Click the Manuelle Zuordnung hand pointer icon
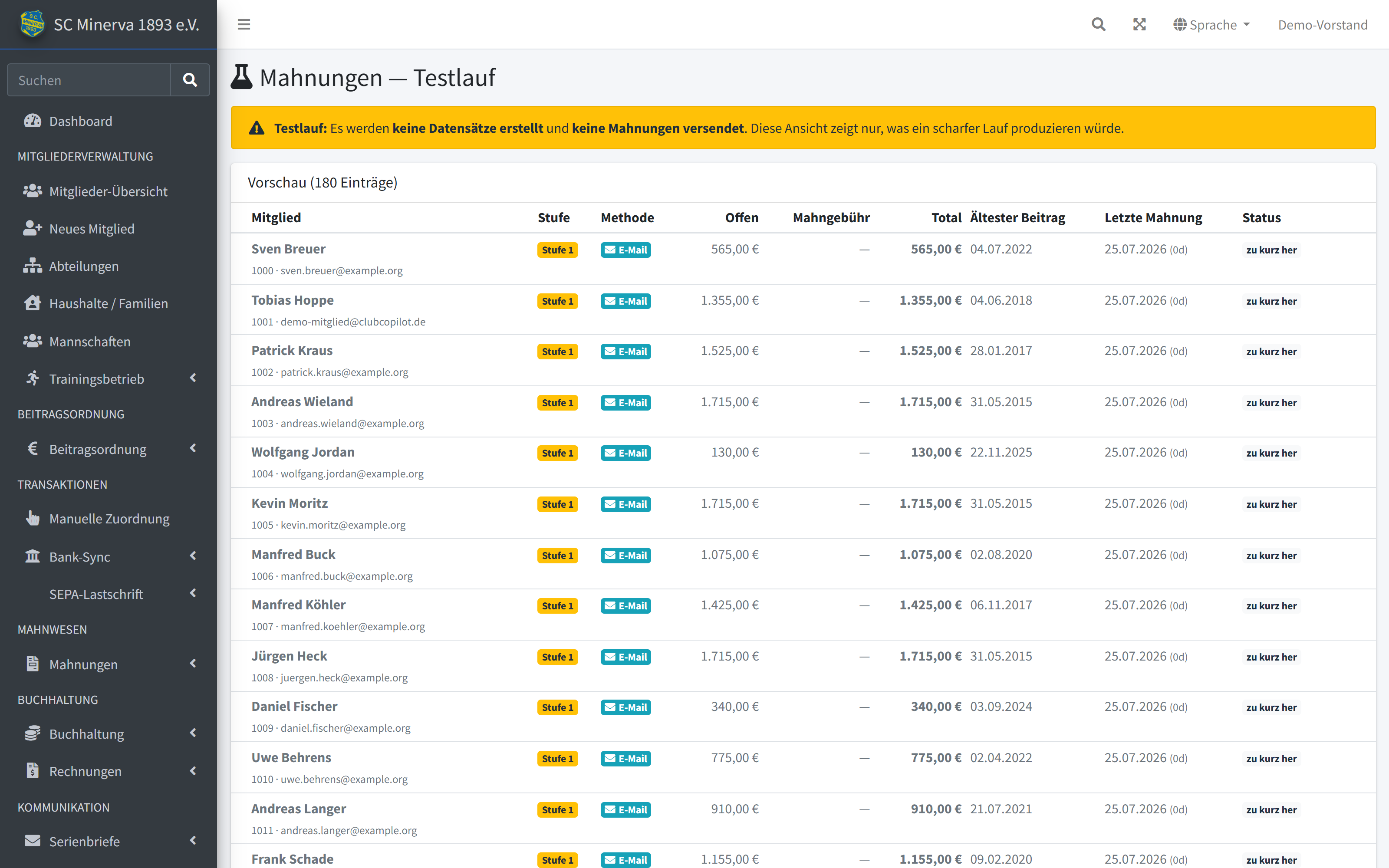1389x868 pixels. pos(33,518)
